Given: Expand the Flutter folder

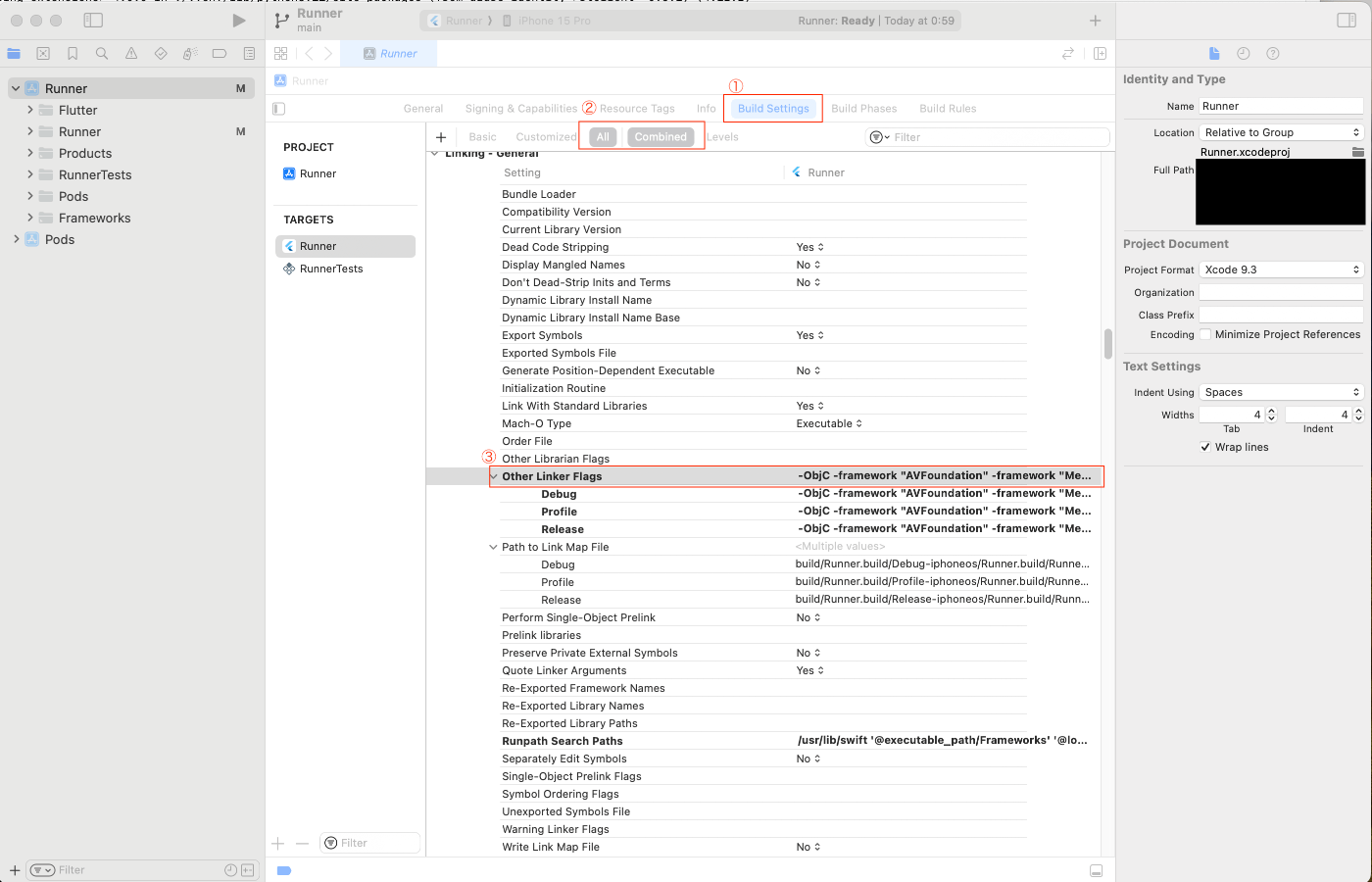Looking at the screenshot, I should tap(30, 111).
